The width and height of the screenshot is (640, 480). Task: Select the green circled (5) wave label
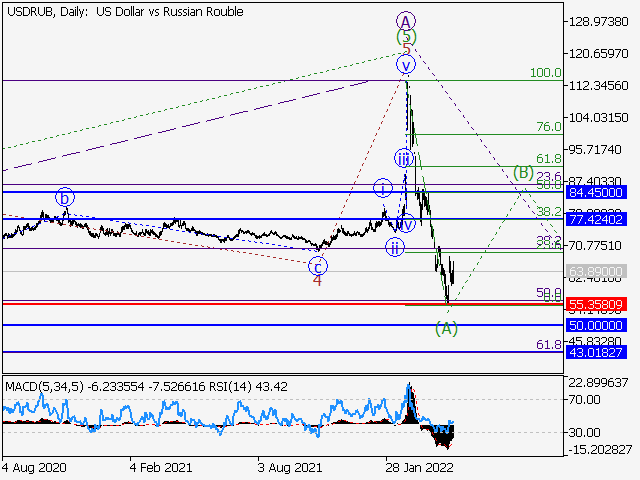click(406, 37)
